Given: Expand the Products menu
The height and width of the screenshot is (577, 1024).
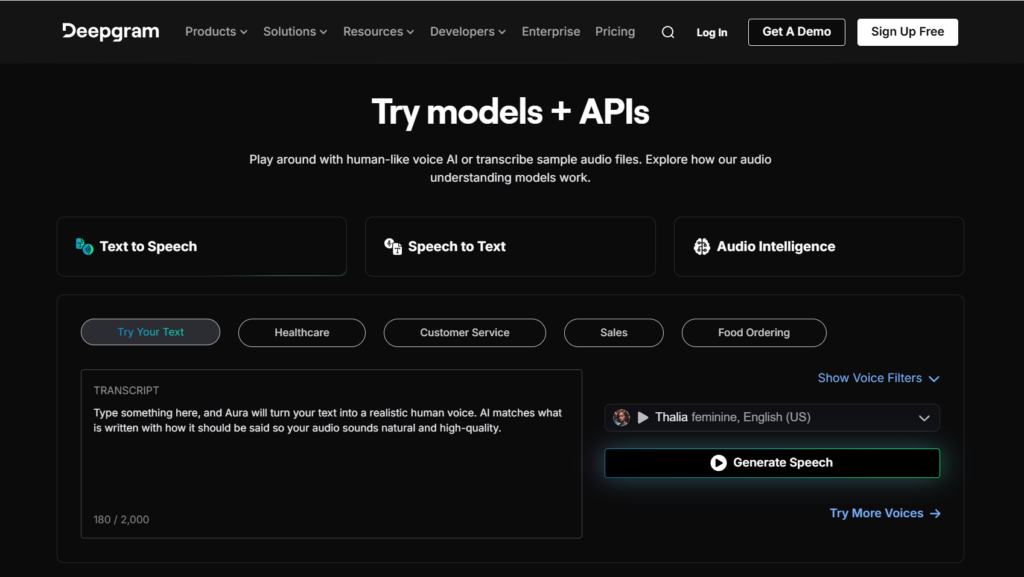Looking at the screenshot, I should point(216,31).
